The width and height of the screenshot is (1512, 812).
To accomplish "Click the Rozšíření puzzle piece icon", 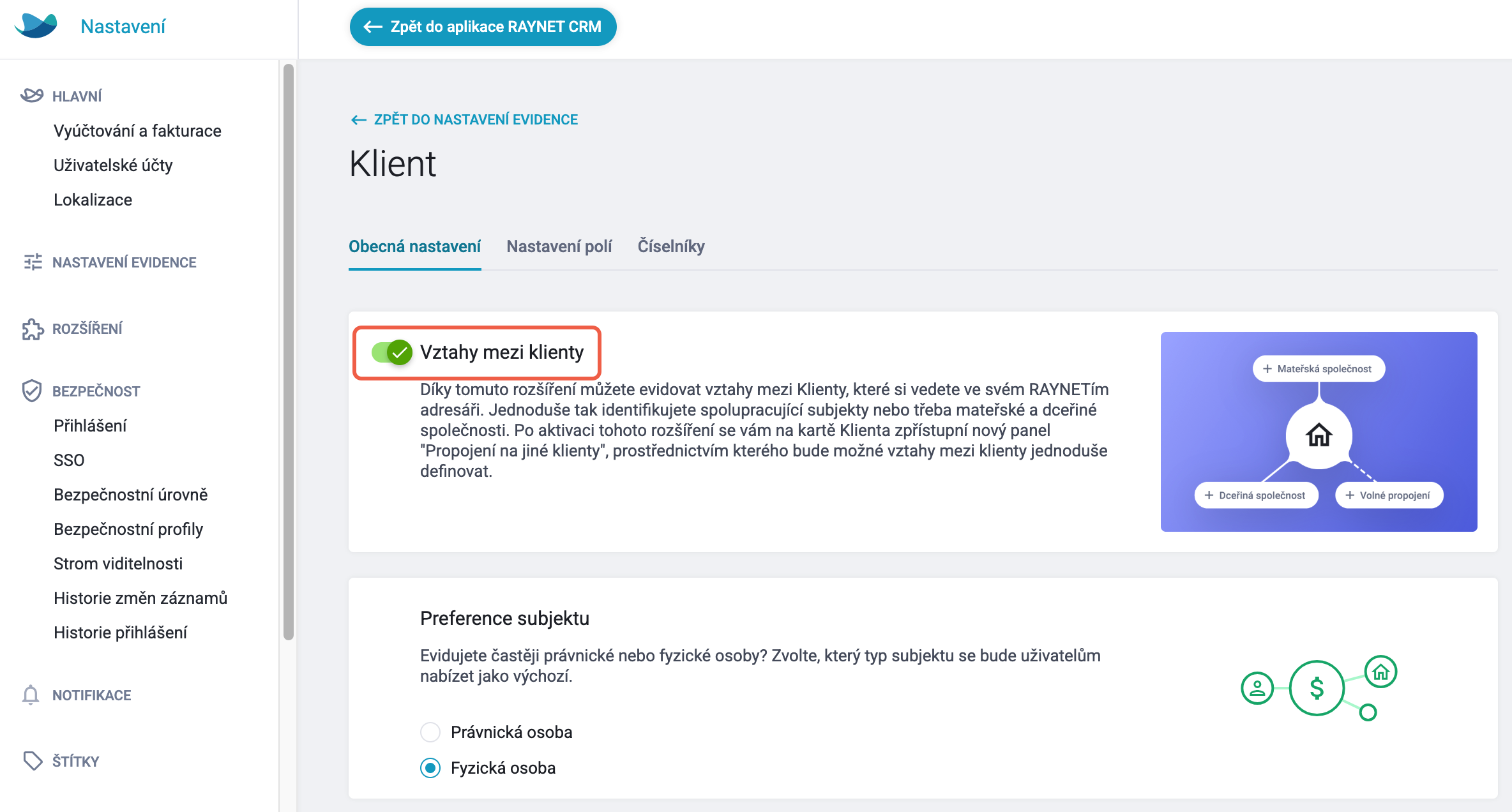I will (x=33, y=329).
